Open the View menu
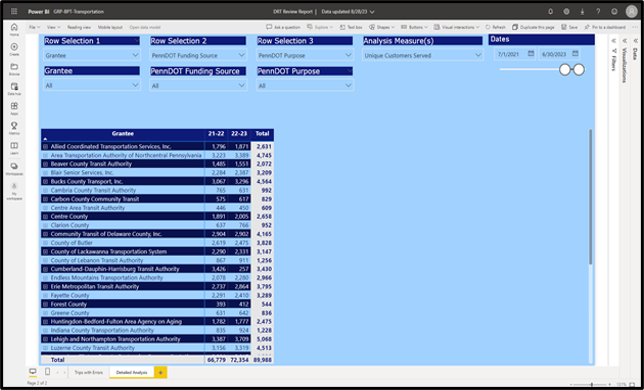 53,27
